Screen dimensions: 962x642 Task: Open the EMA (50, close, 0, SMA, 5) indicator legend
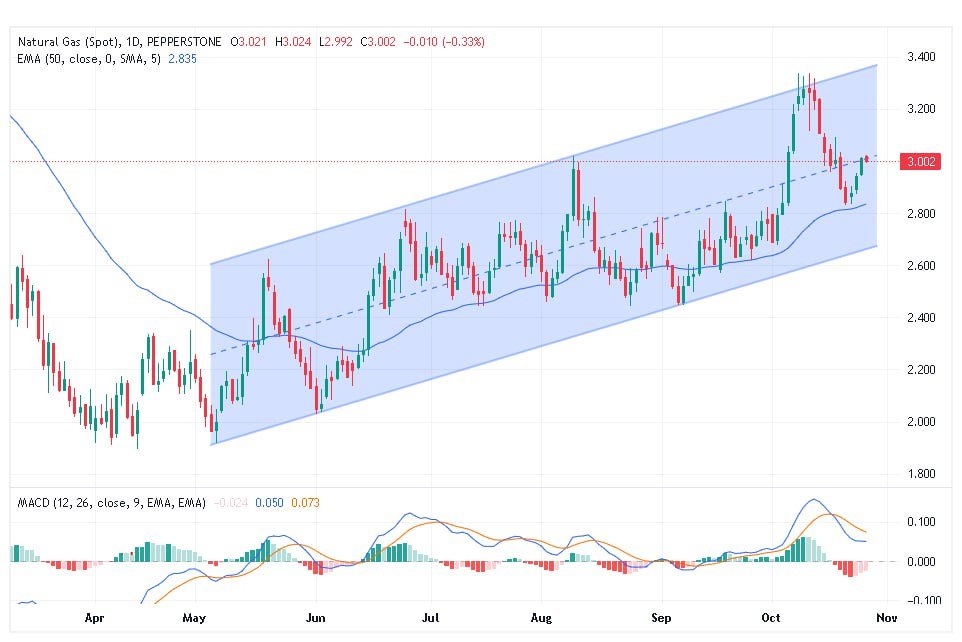point(89,59)
